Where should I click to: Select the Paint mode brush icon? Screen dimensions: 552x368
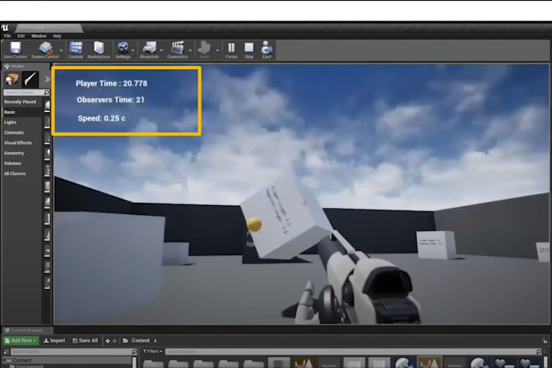pyautogui.click(x=30, y=79)
